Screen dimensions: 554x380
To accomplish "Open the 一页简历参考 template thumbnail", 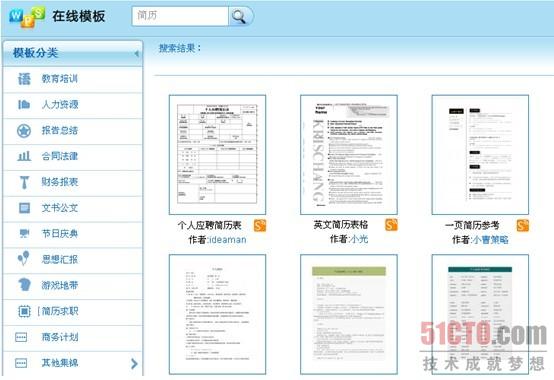I will coord(480,155).
